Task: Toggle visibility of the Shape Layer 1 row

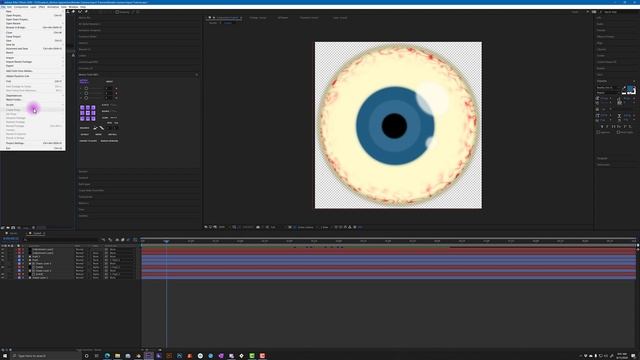Action: 3,278
